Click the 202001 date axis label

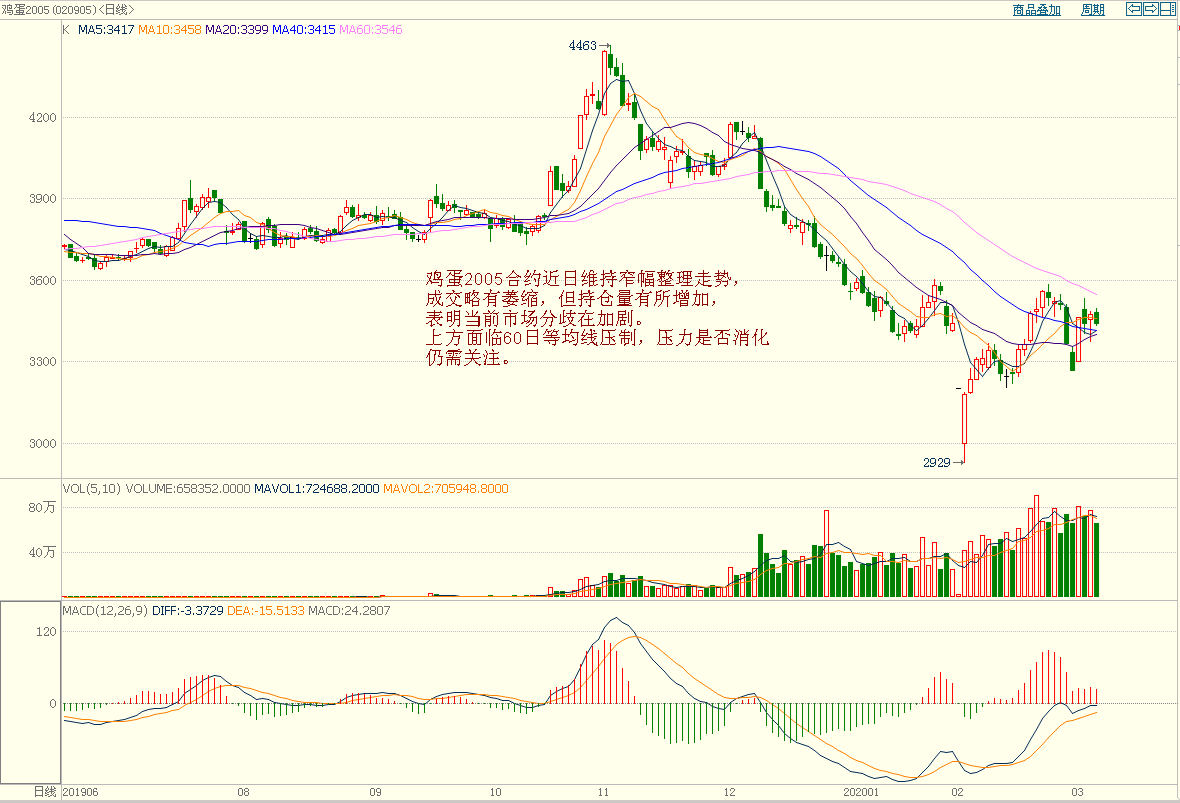(x=861, y=792)
